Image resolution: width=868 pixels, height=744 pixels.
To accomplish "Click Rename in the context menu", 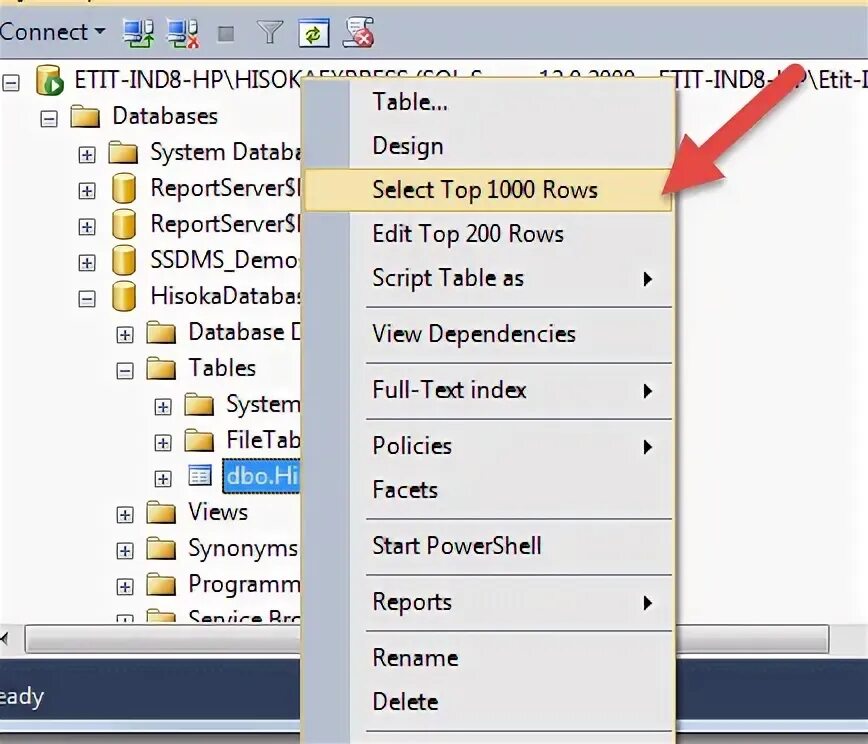I will coord(415,657).
